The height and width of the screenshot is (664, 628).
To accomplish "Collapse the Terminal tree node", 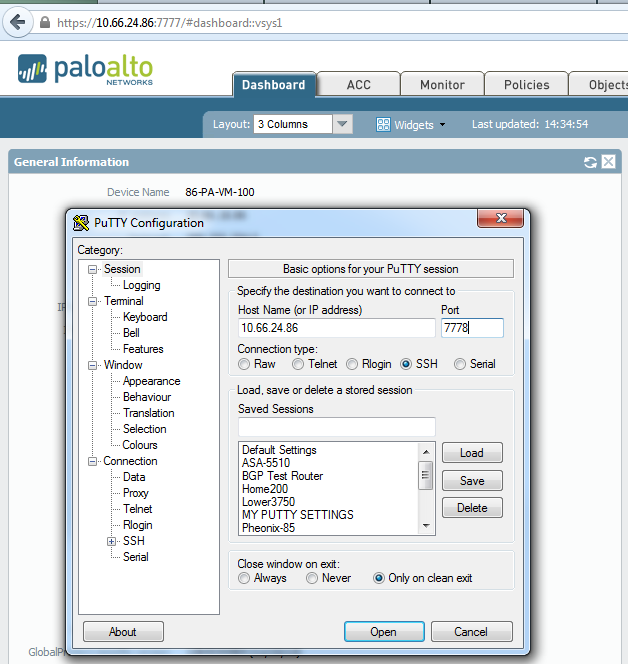I will click(92, 302).
